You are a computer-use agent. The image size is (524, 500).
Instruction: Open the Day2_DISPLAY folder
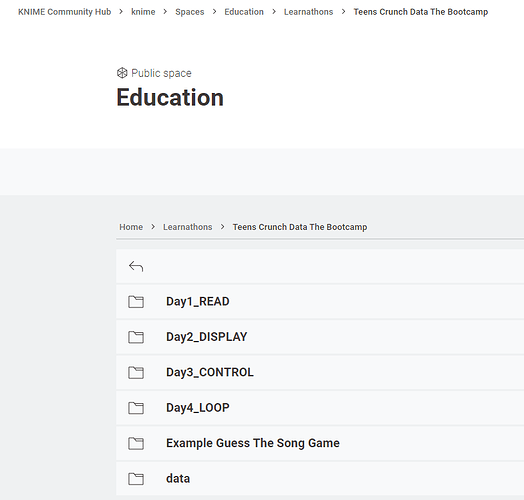[x=207, y=337]
